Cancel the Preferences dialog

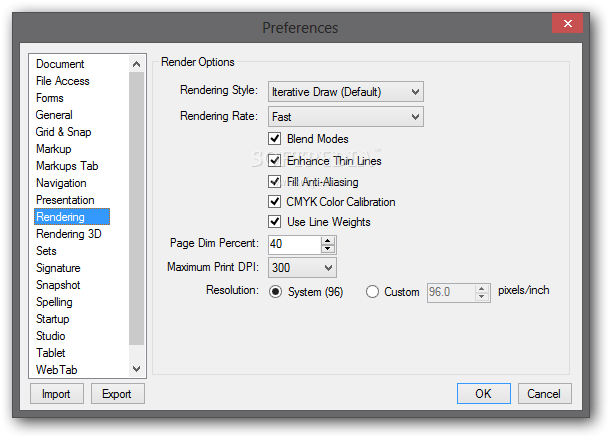(544, 394)
